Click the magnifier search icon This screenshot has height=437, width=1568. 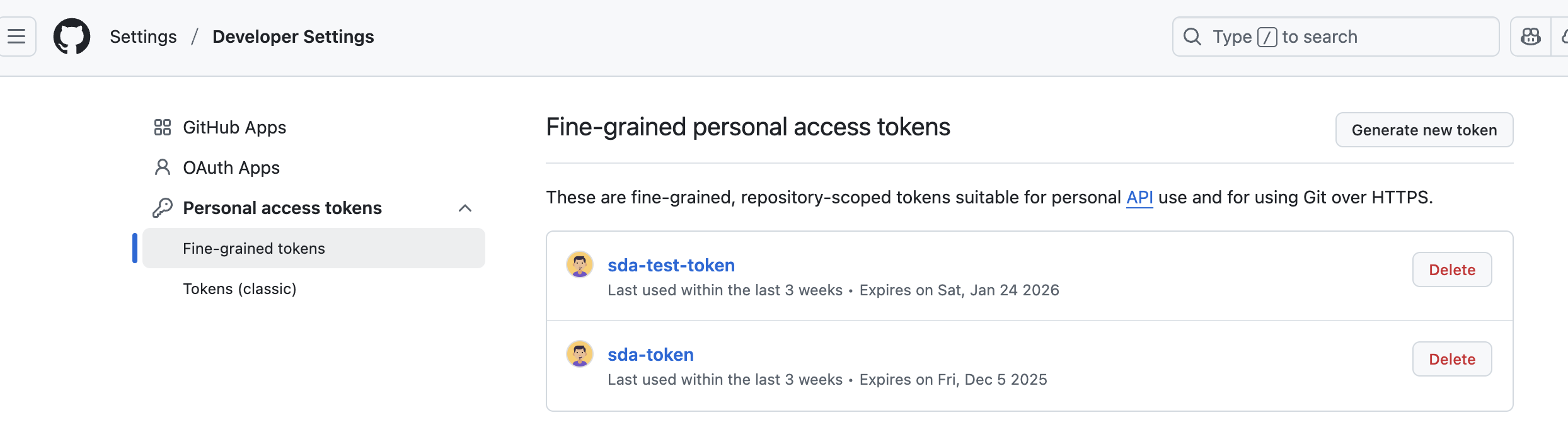coord(1192,37)
